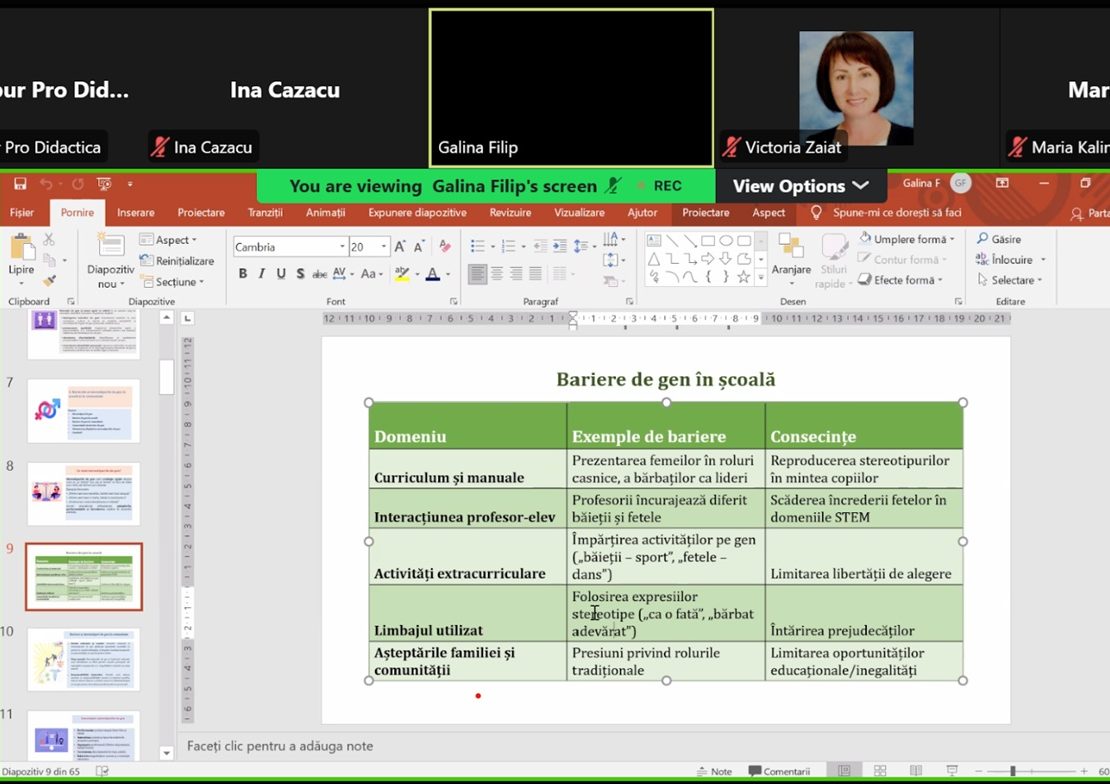1110x784 pixels.
Task: Open the Tranziții ribbon tab
Action: click(x=265, y=213)
